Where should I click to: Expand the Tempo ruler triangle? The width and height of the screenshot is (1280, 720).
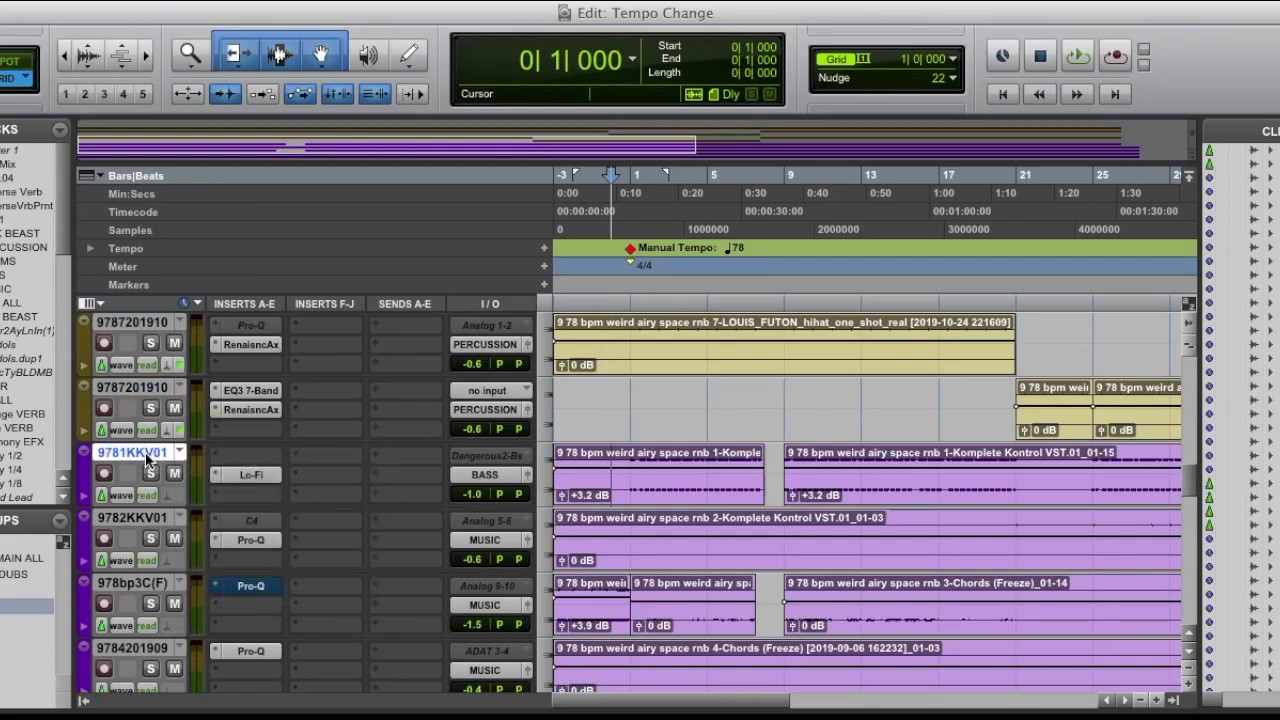tap(90, 248)
